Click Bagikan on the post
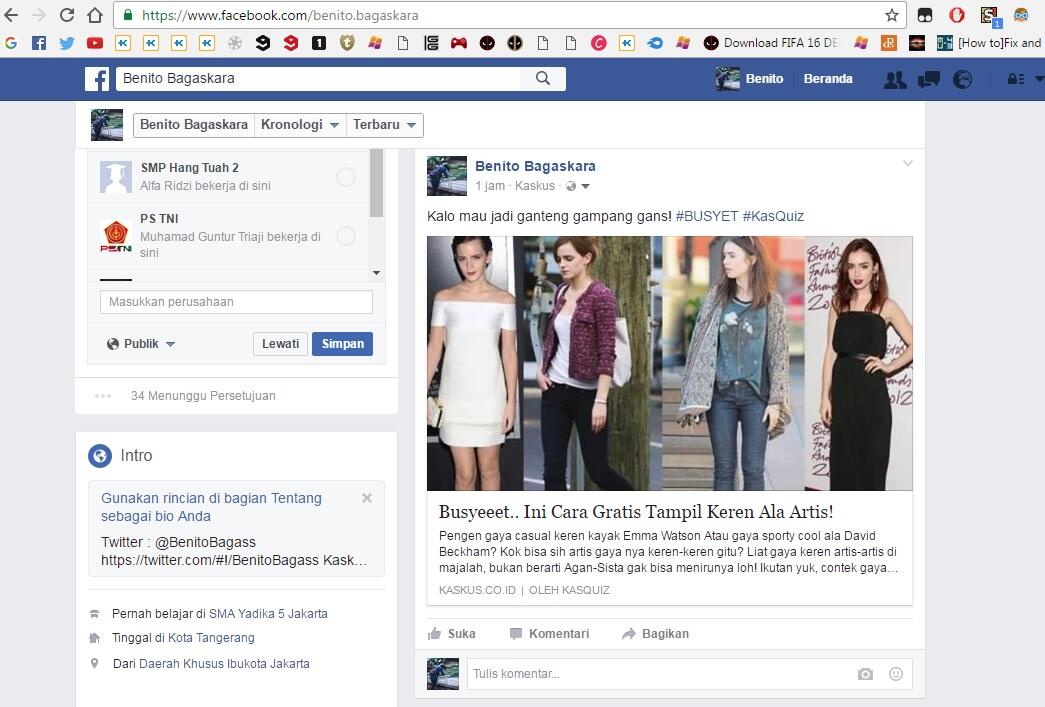 [x=656, y=634]
